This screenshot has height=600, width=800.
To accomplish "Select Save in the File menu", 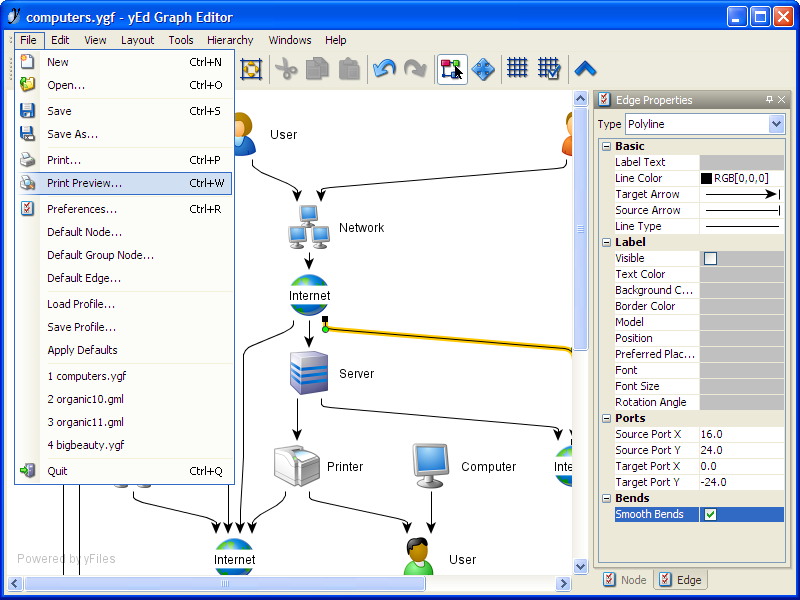I will pyautogui.click(x=124, y=111).
